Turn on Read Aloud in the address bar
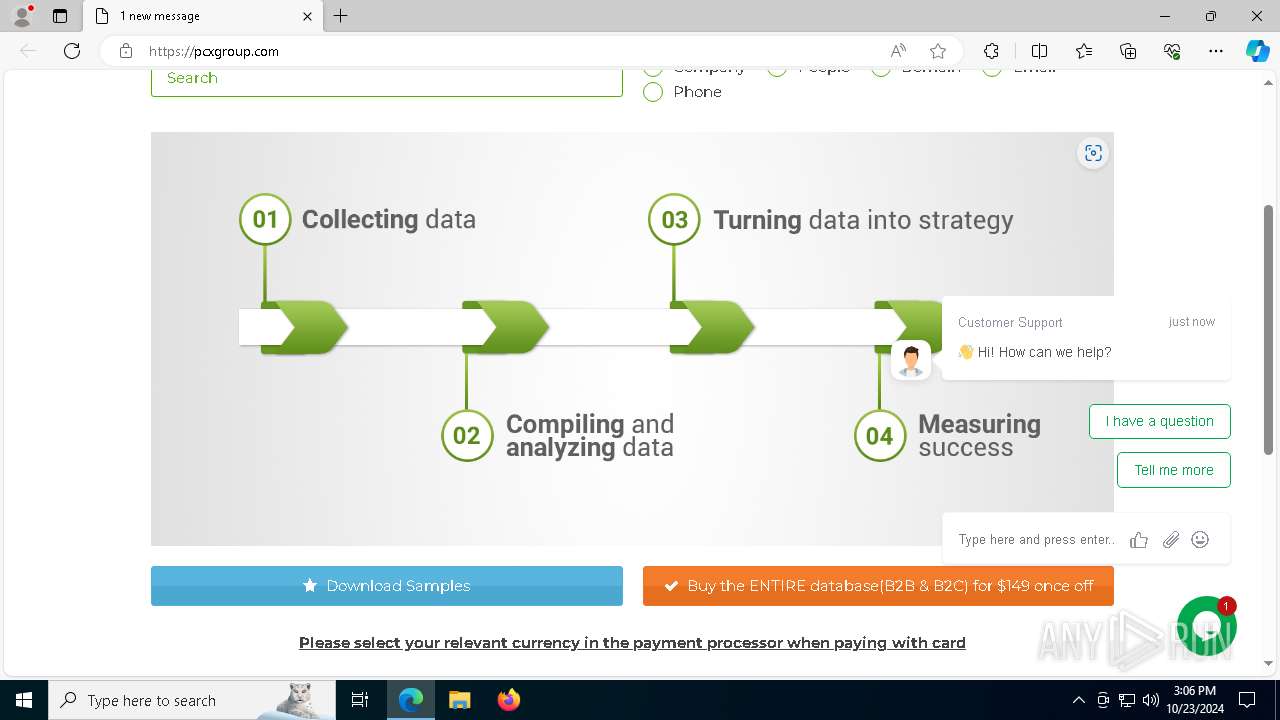Viewport: 1280px width, 720px height. pos(898,51)
